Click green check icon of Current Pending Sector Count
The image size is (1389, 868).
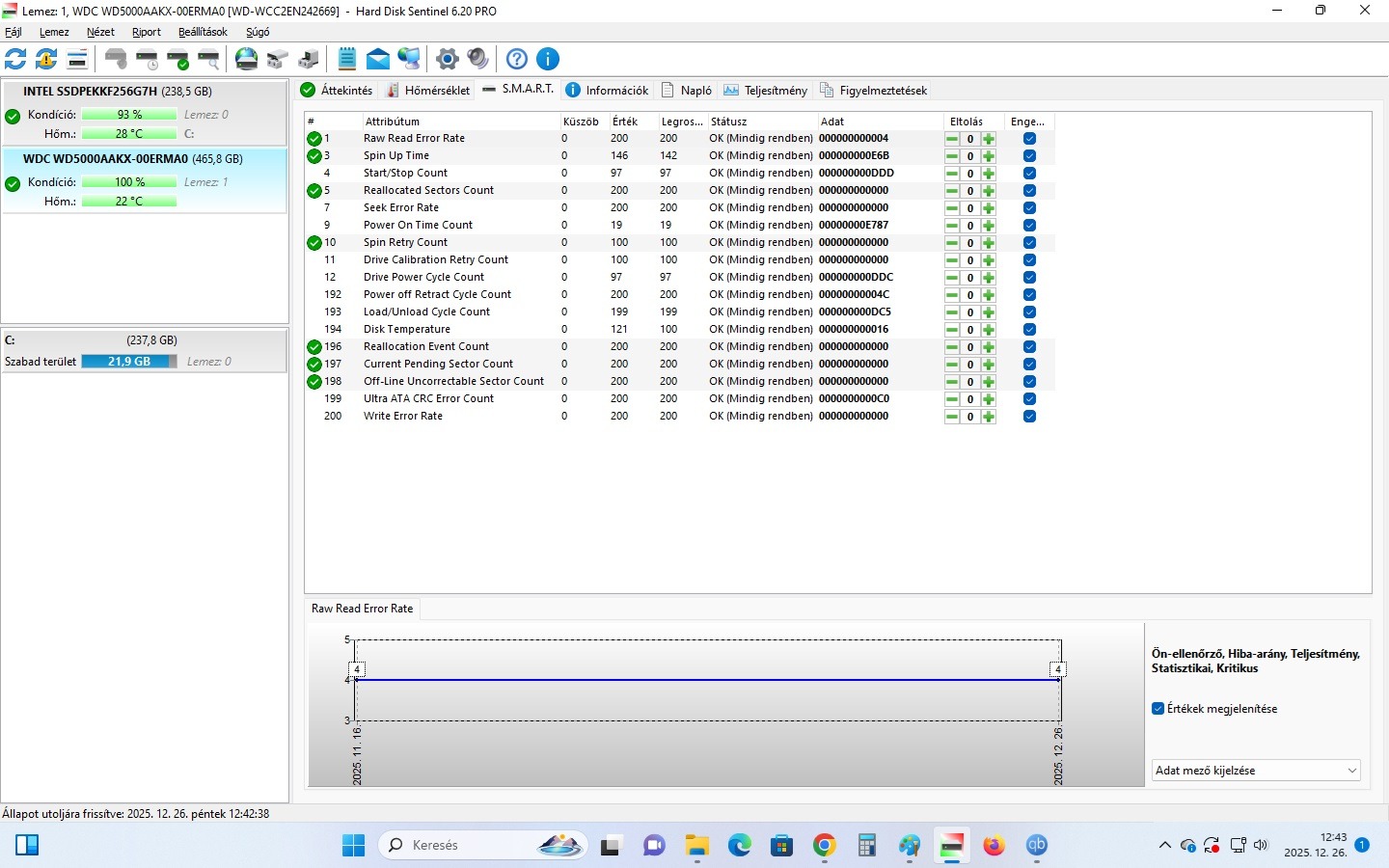(314, 365)
